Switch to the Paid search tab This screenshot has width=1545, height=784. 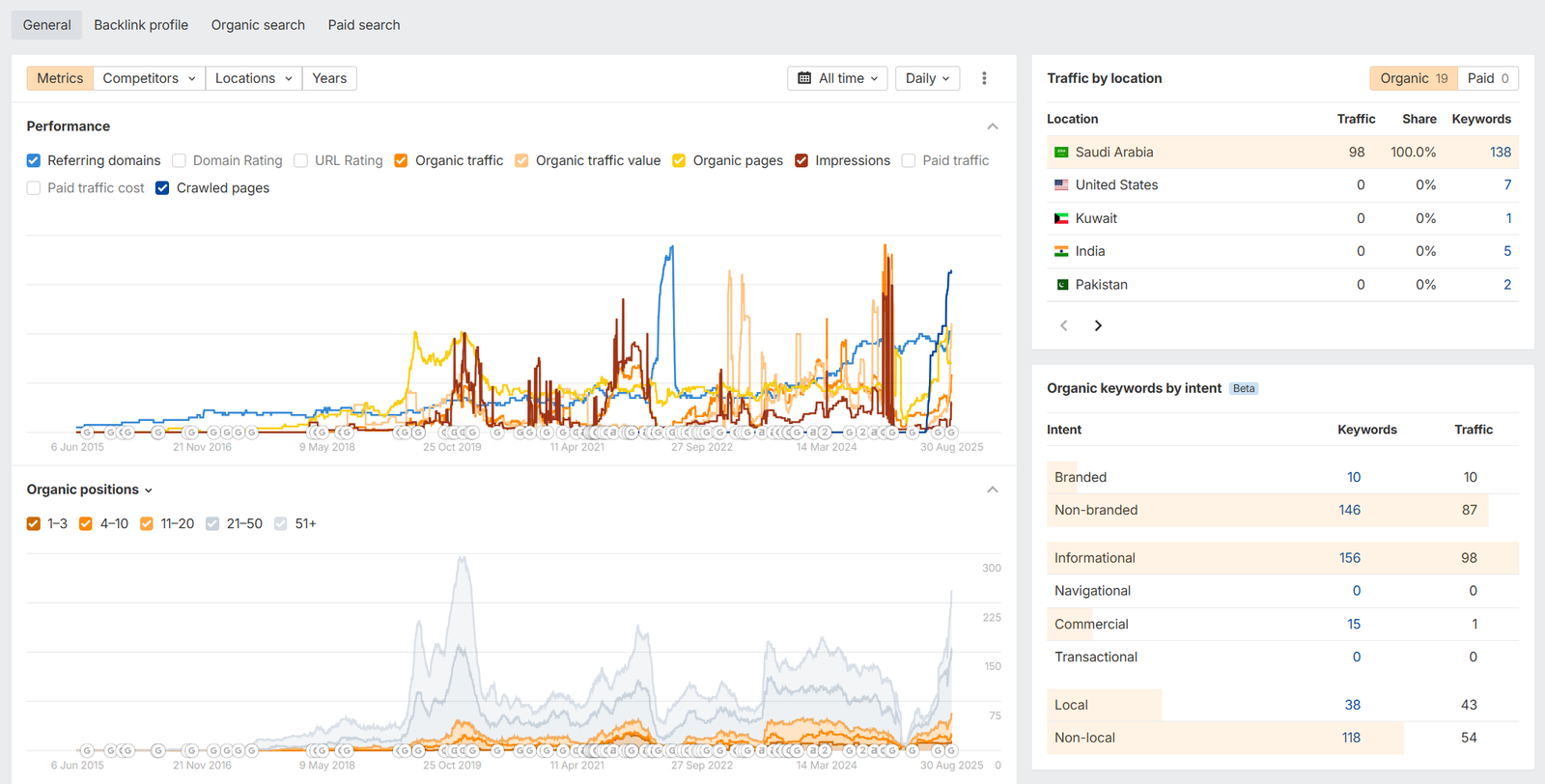tap(364, 25)
